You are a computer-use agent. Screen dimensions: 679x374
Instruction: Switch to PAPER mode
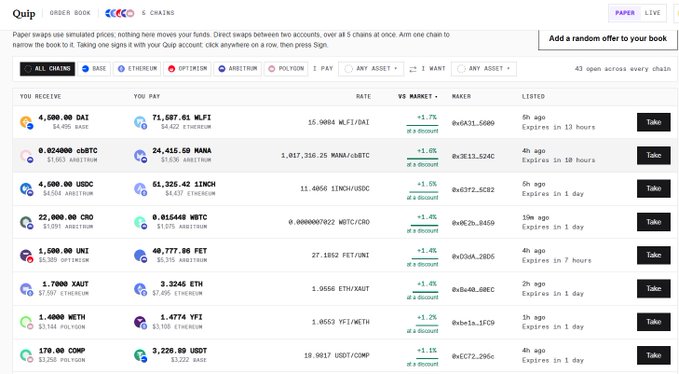pyautogui.click(x=625, y=13)
